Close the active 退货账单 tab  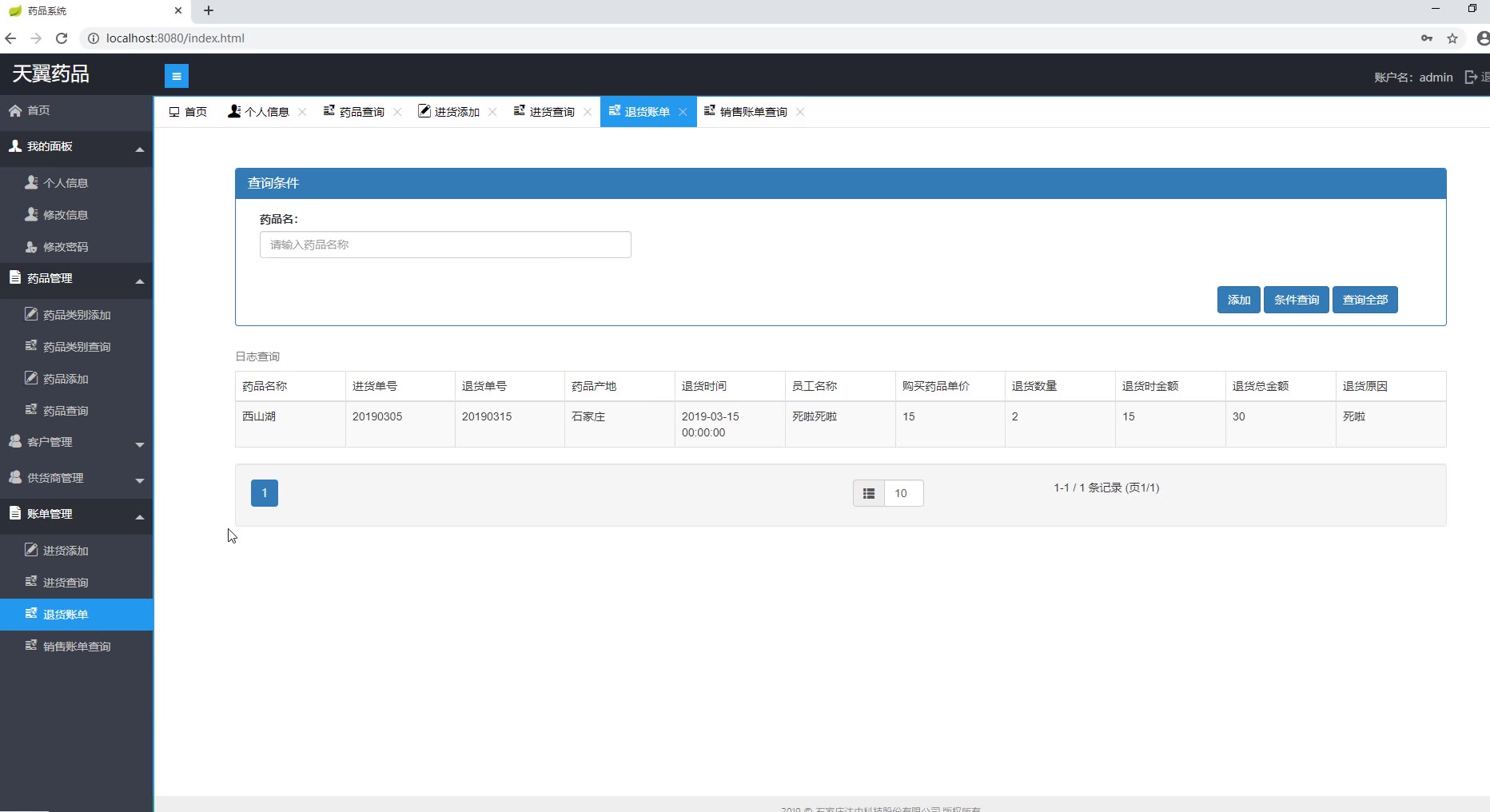coord(683,112)
